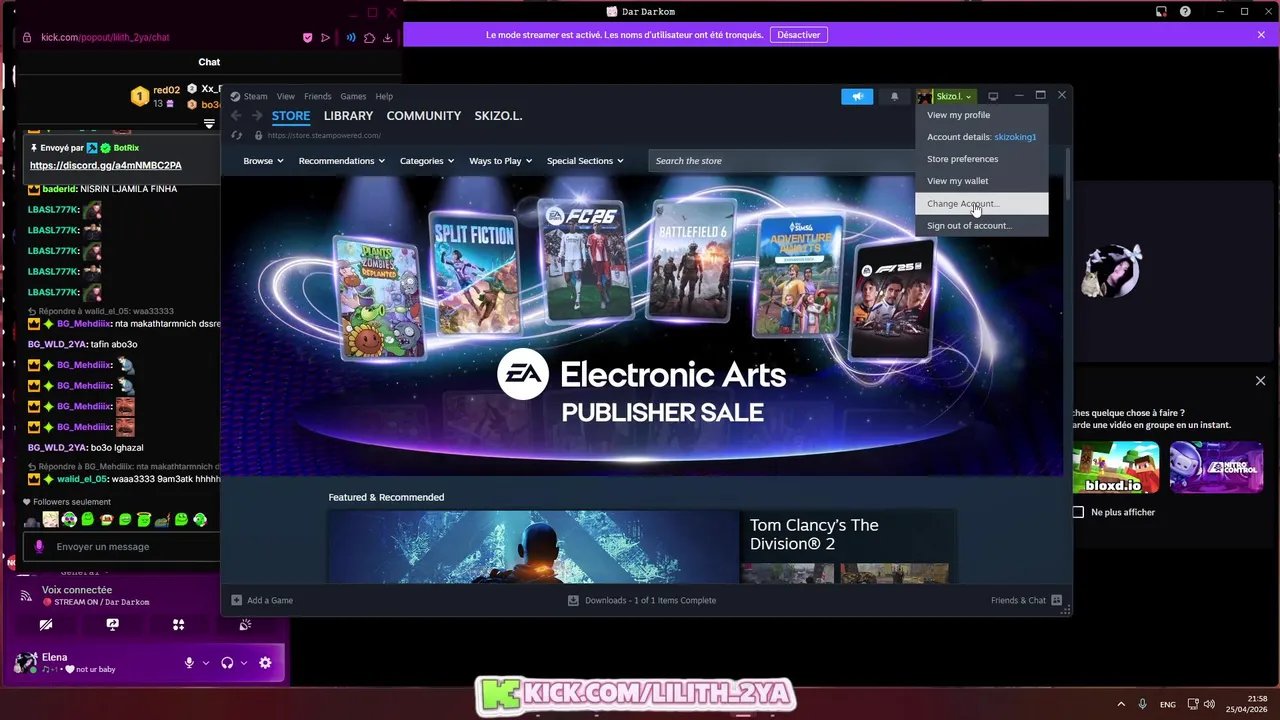Open Steam notifications bell
This screenshot has height=720, width=1280.
[x=894, y=96]
